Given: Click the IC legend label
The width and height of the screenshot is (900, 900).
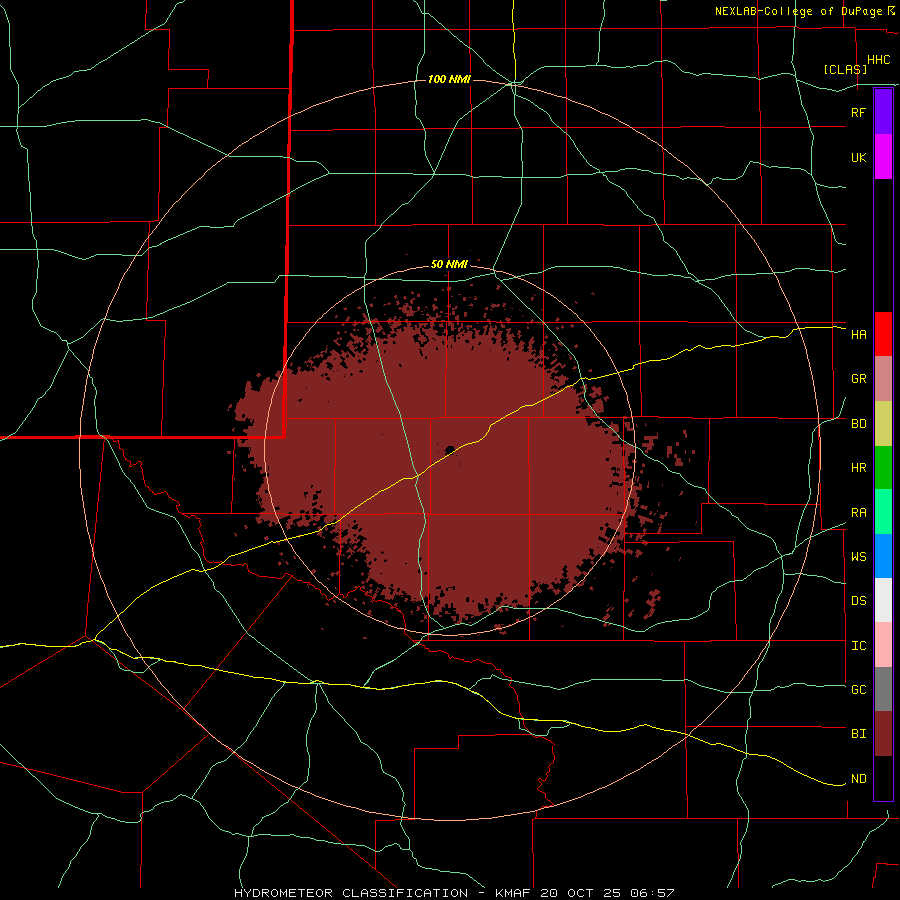Looking at the screenshot, I should tap(858, 646).
